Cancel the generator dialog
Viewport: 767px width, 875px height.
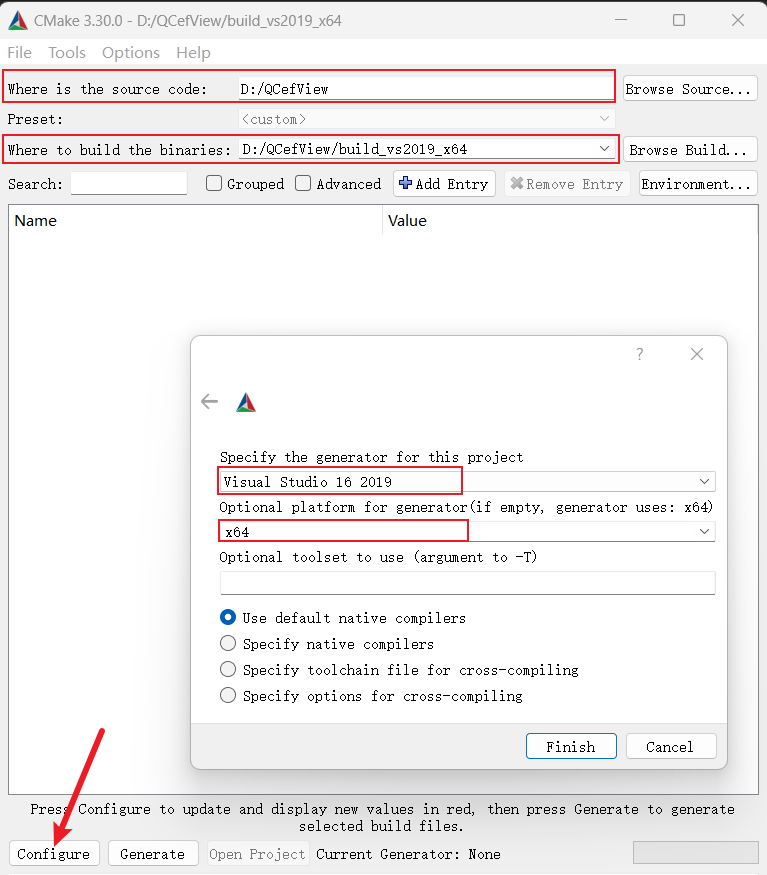click(670, 746)
